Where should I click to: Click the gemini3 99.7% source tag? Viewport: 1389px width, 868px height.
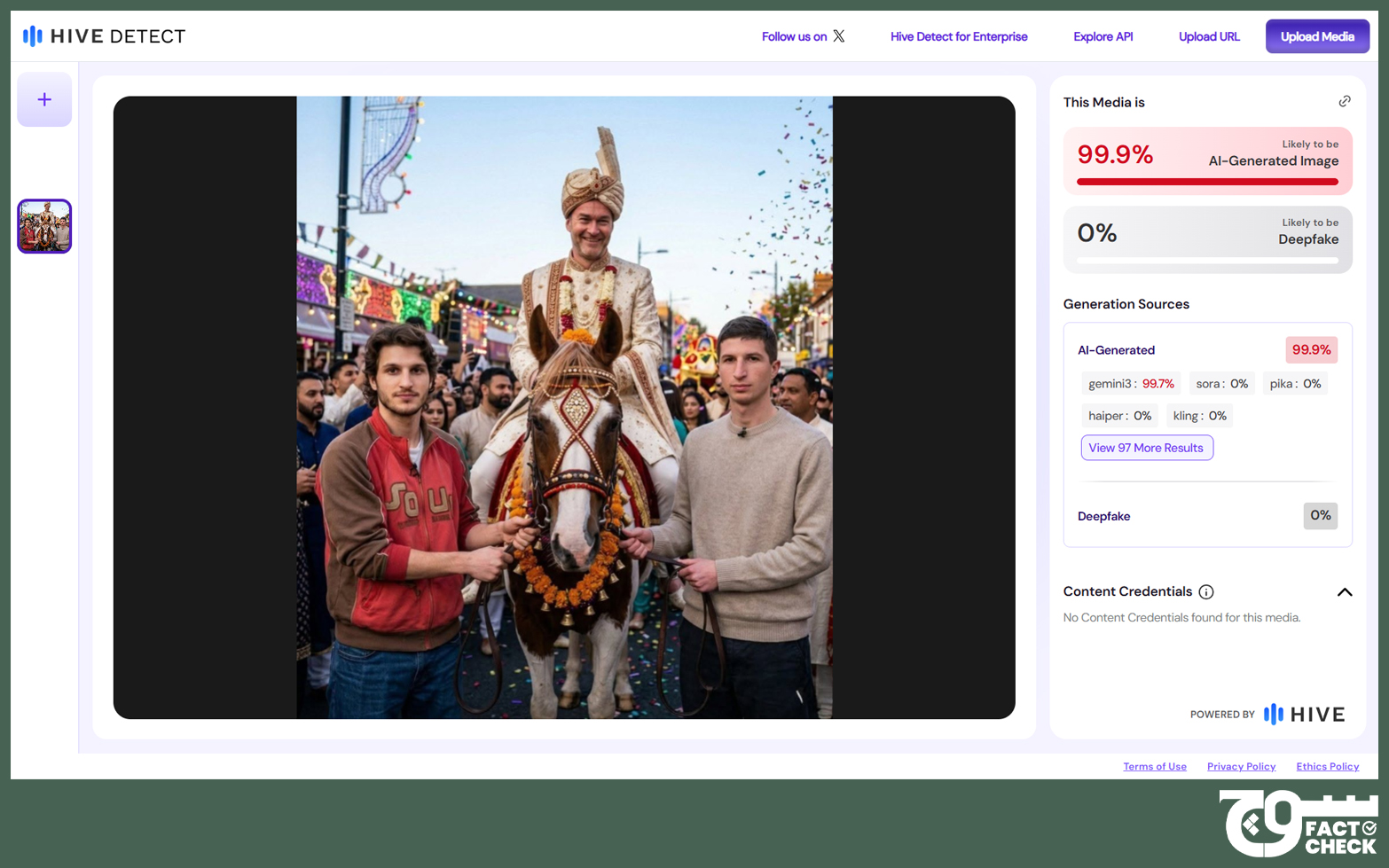pos(1131,384)
